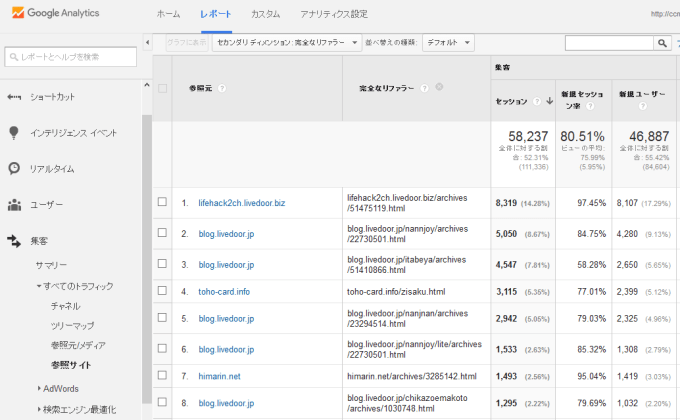This screenshot has height=420, width=680.
Task: Switch to the カスタム tab
Action: click(x=265, y=15)
